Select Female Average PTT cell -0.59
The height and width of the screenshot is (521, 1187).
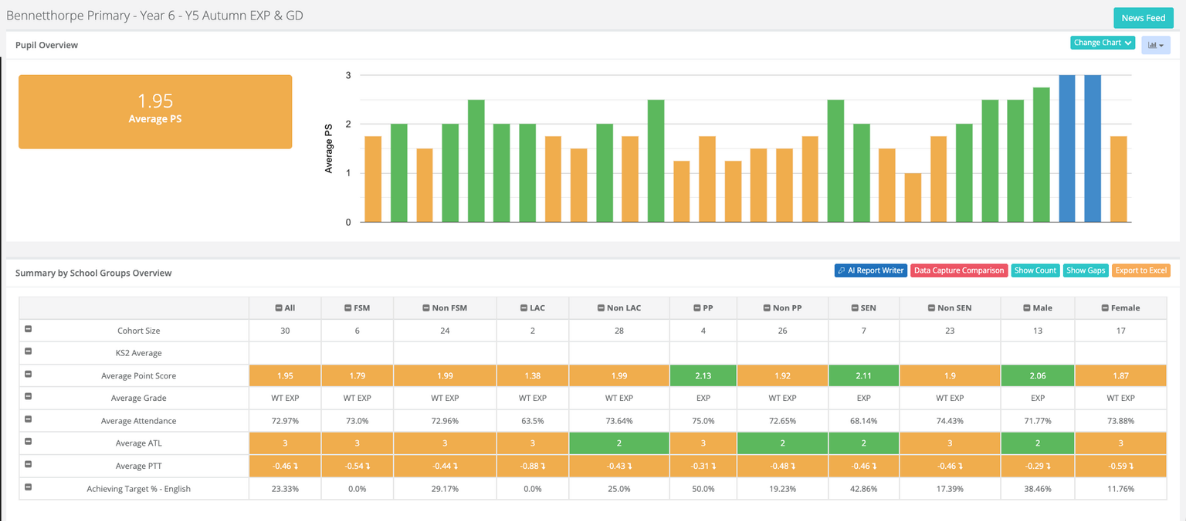(1120, 466)
